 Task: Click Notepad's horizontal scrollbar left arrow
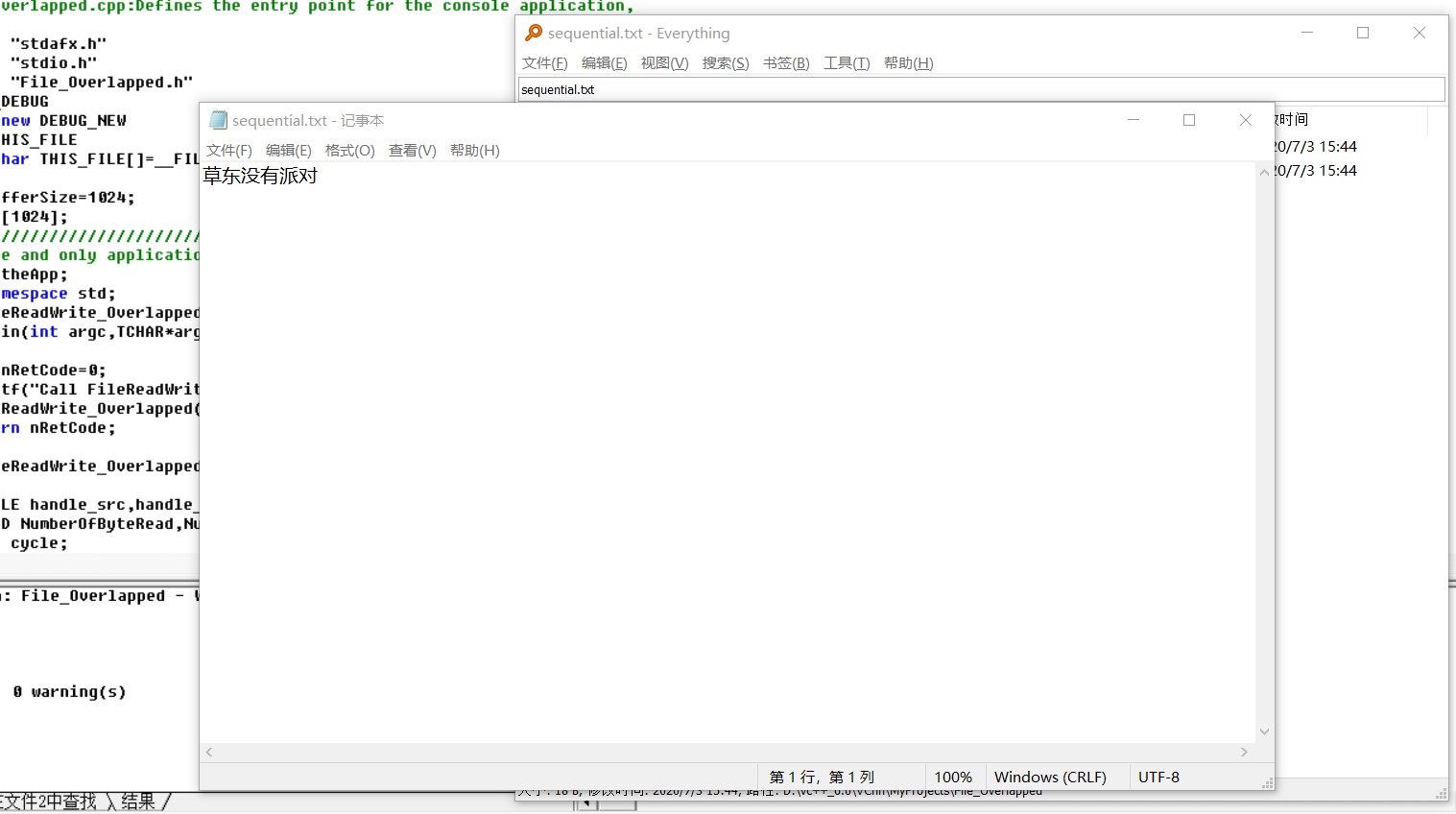point(209,753)
